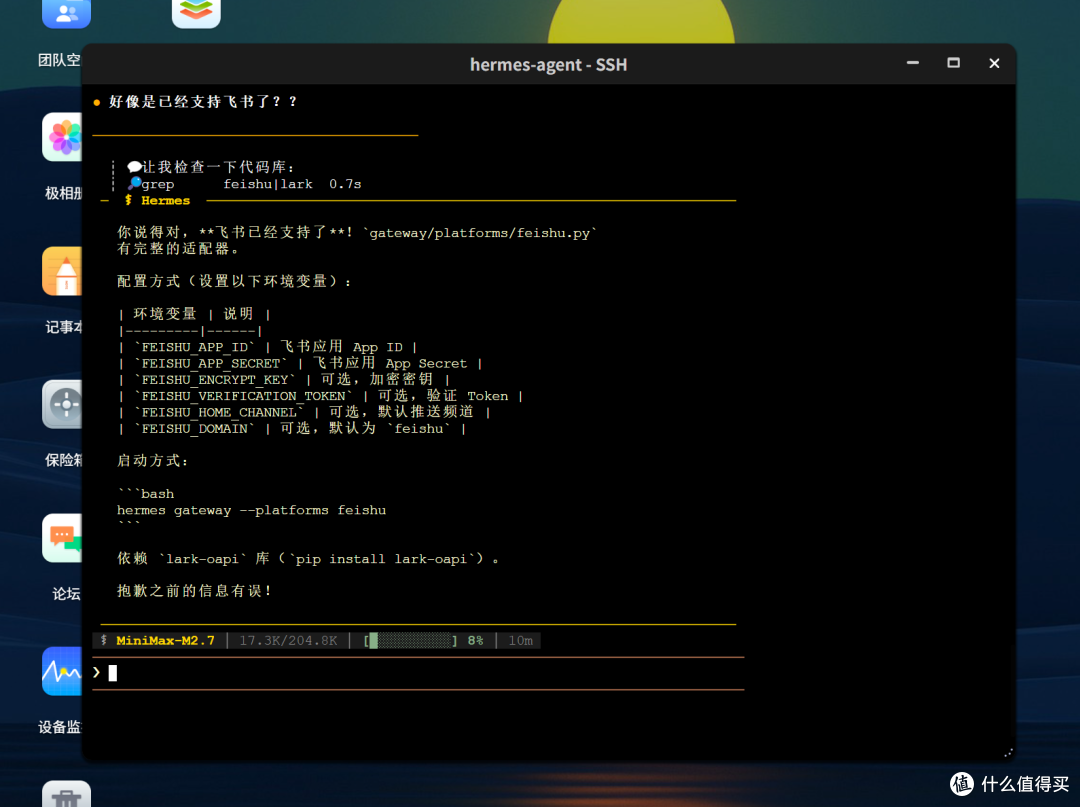This screenshot has height=807, width=1080.
Task: Open the safe box desktop icon
Action: 63,404
